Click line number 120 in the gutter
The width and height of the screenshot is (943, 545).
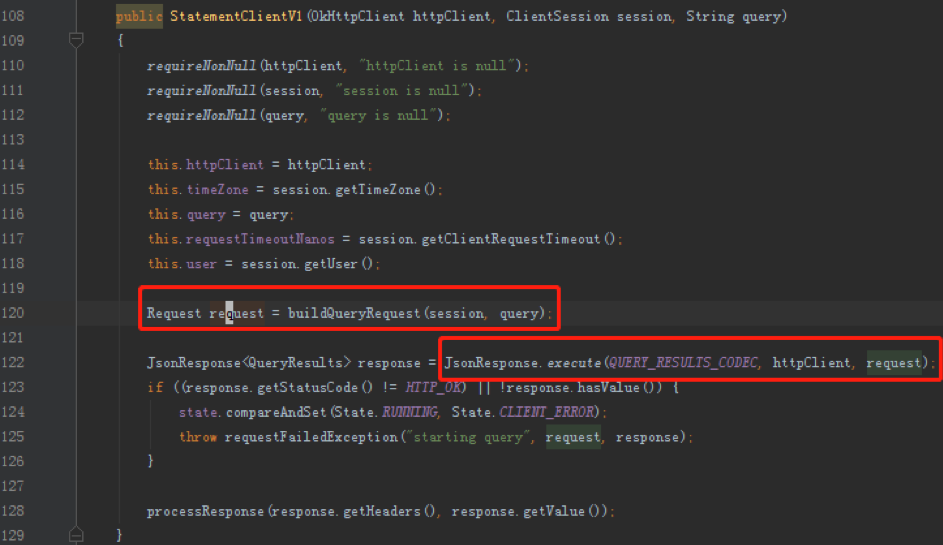12,313
